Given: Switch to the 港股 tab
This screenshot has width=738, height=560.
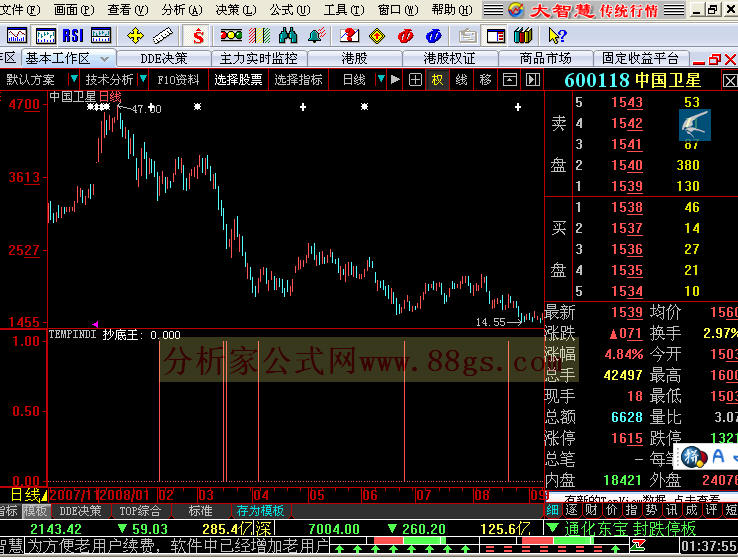Looking at the screenshot, I should (x=354, y=58).
